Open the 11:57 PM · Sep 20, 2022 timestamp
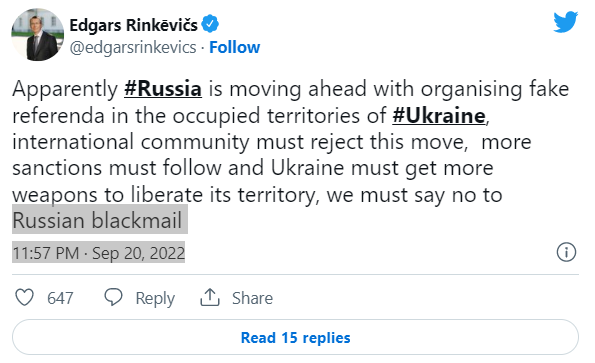The image size is (595, 363). pyautogui.click(x=99, y=253)
